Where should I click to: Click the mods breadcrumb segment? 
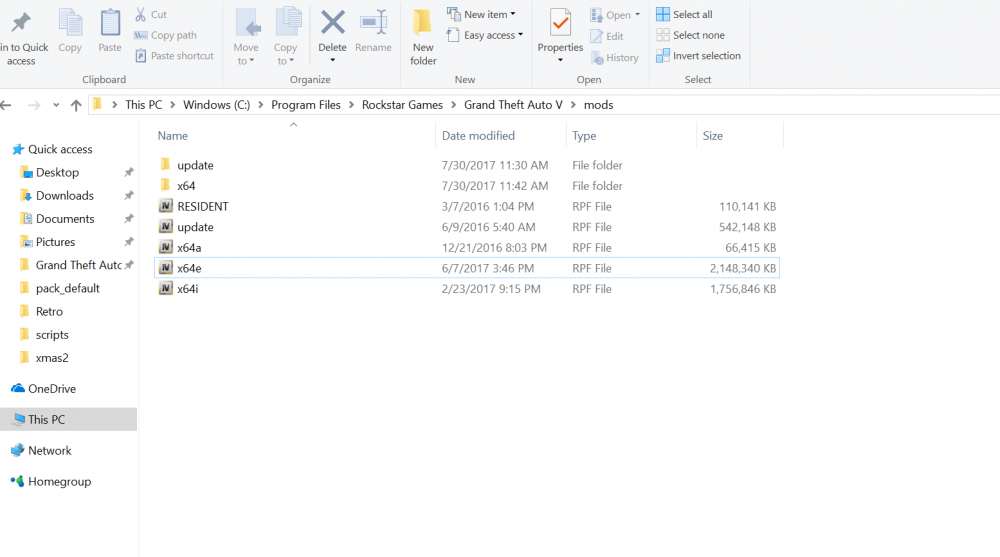coord(598,105)
